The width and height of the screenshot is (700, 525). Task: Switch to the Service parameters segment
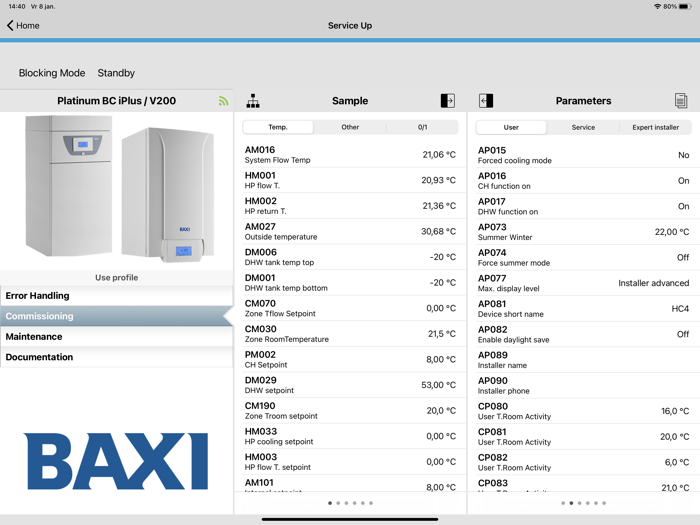click(x=583, y=127)
